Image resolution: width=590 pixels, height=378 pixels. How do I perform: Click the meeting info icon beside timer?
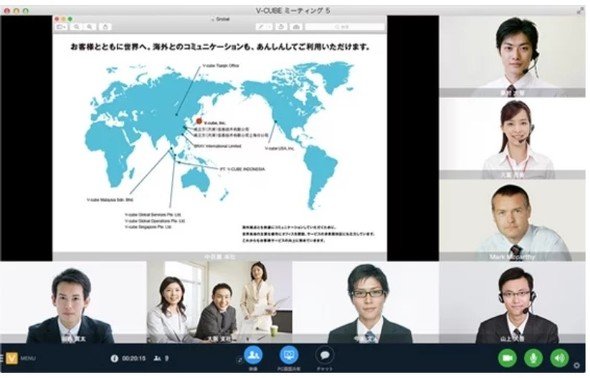point(114,358)
